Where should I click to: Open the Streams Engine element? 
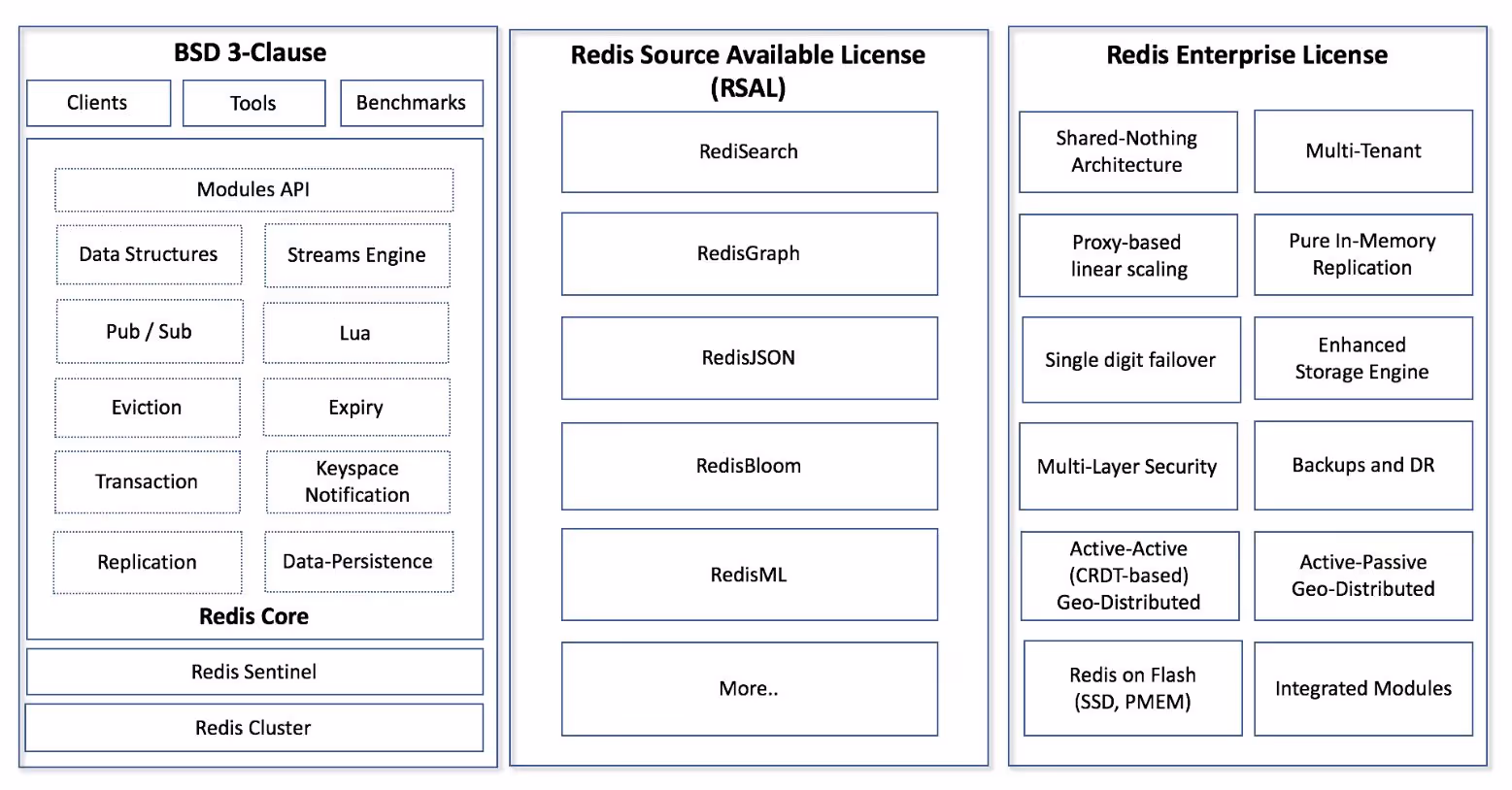[356, 254]
